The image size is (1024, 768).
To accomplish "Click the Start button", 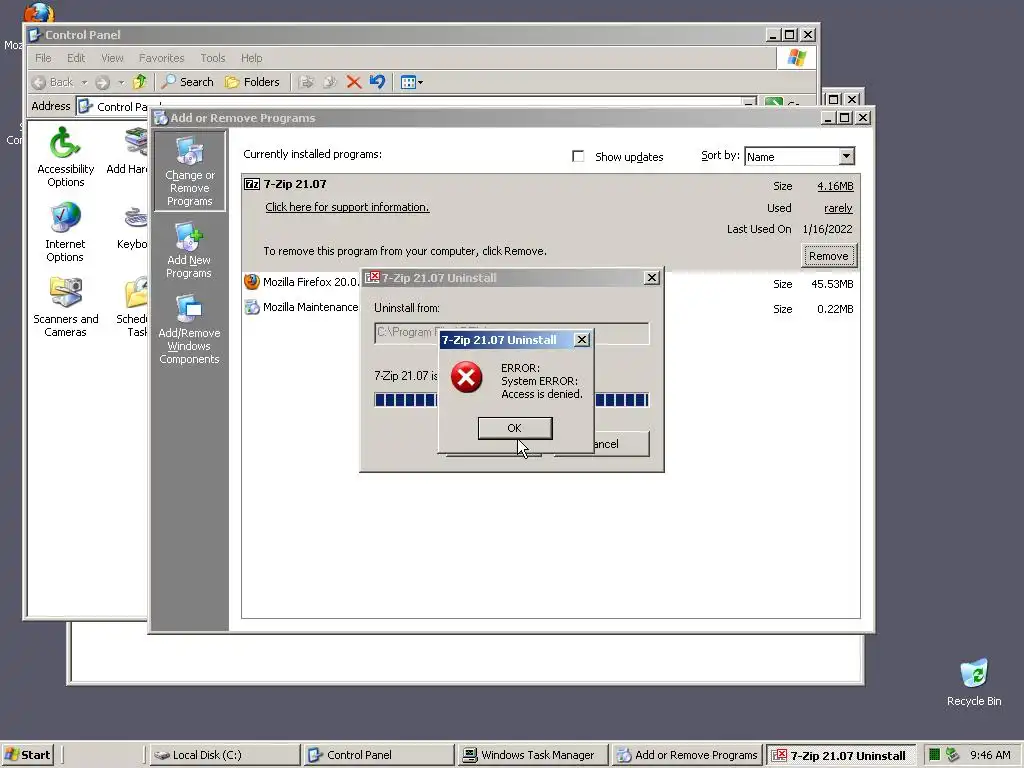I will 27,755.
